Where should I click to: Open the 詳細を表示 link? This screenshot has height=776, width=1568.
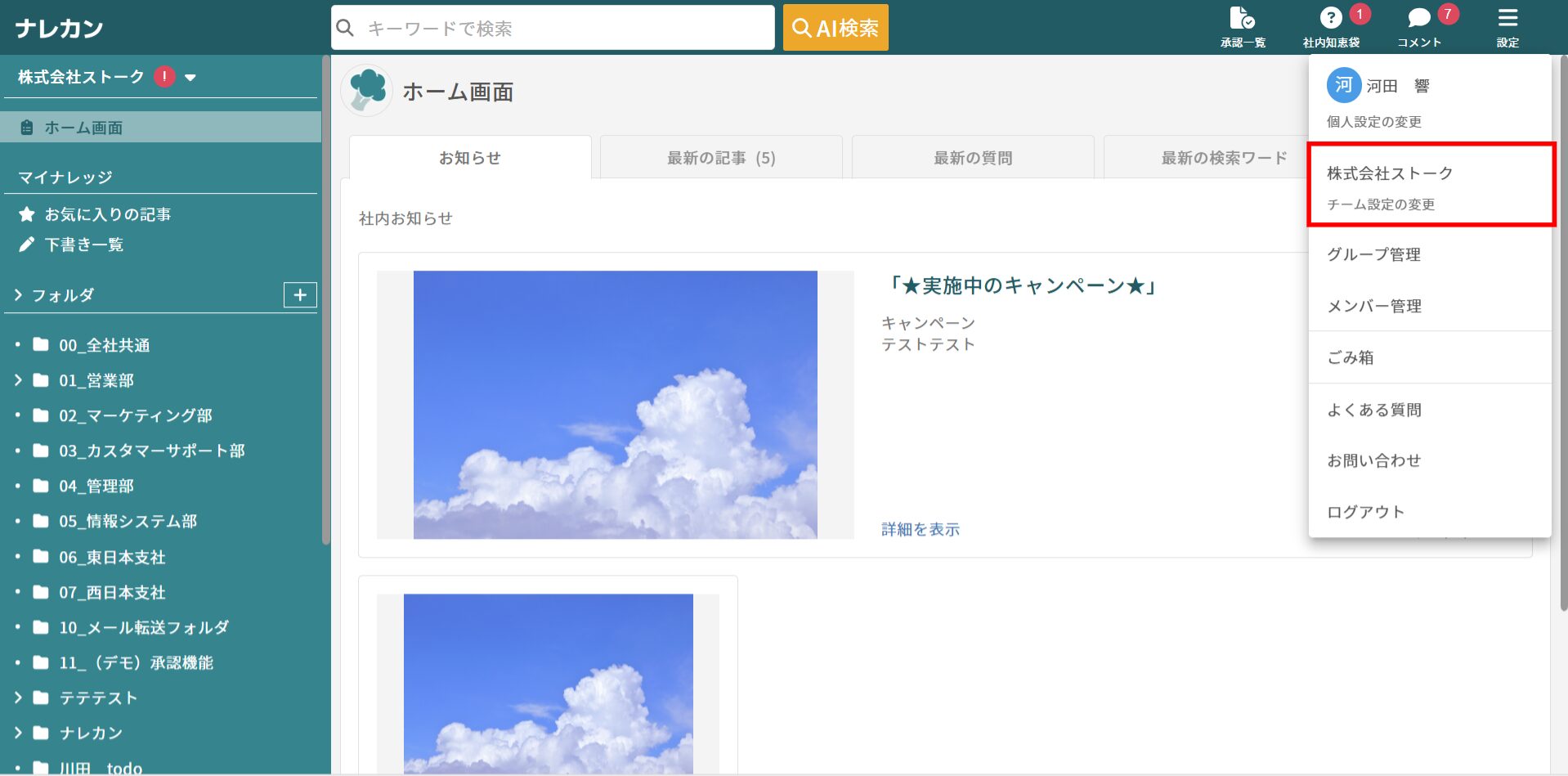click(921, 529)
